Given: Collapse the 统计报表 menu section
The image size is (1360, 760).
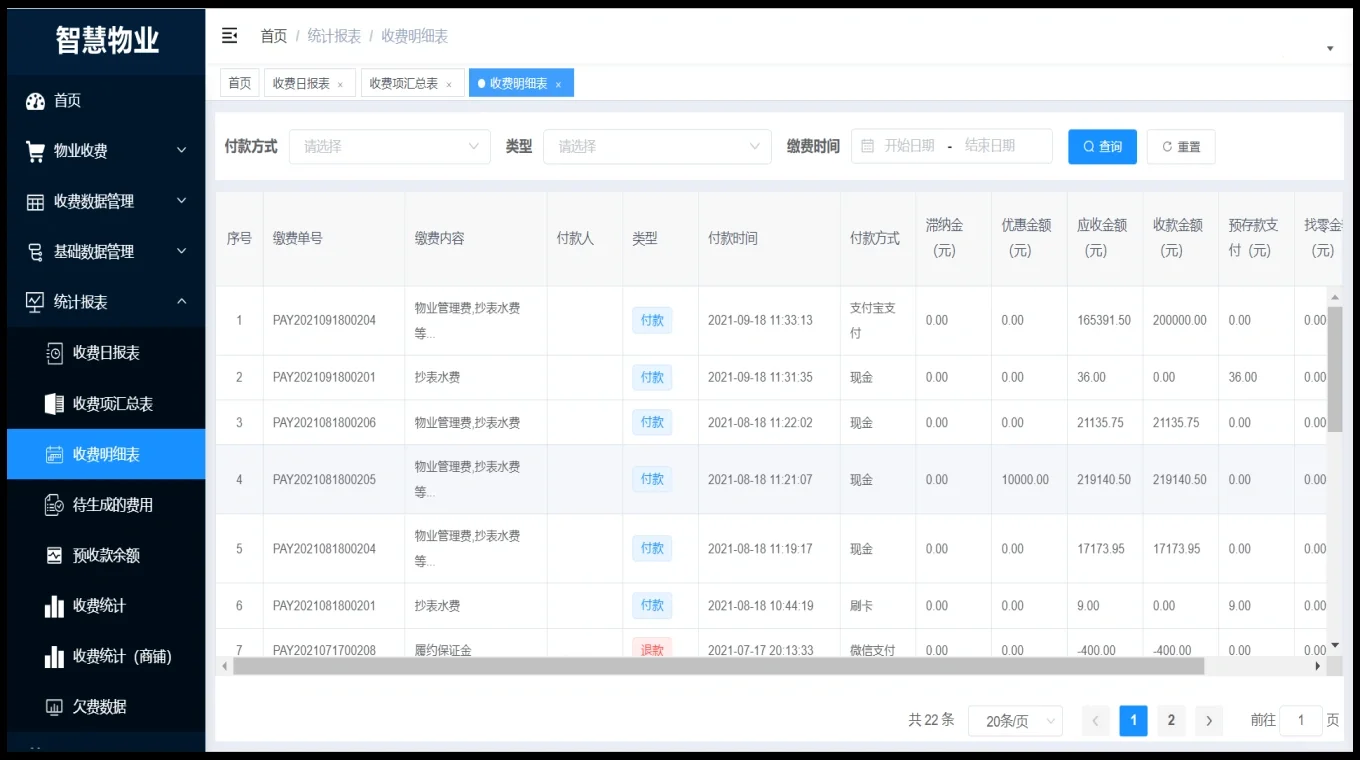Looking at the screenshot, I should (x=181, y=302).
